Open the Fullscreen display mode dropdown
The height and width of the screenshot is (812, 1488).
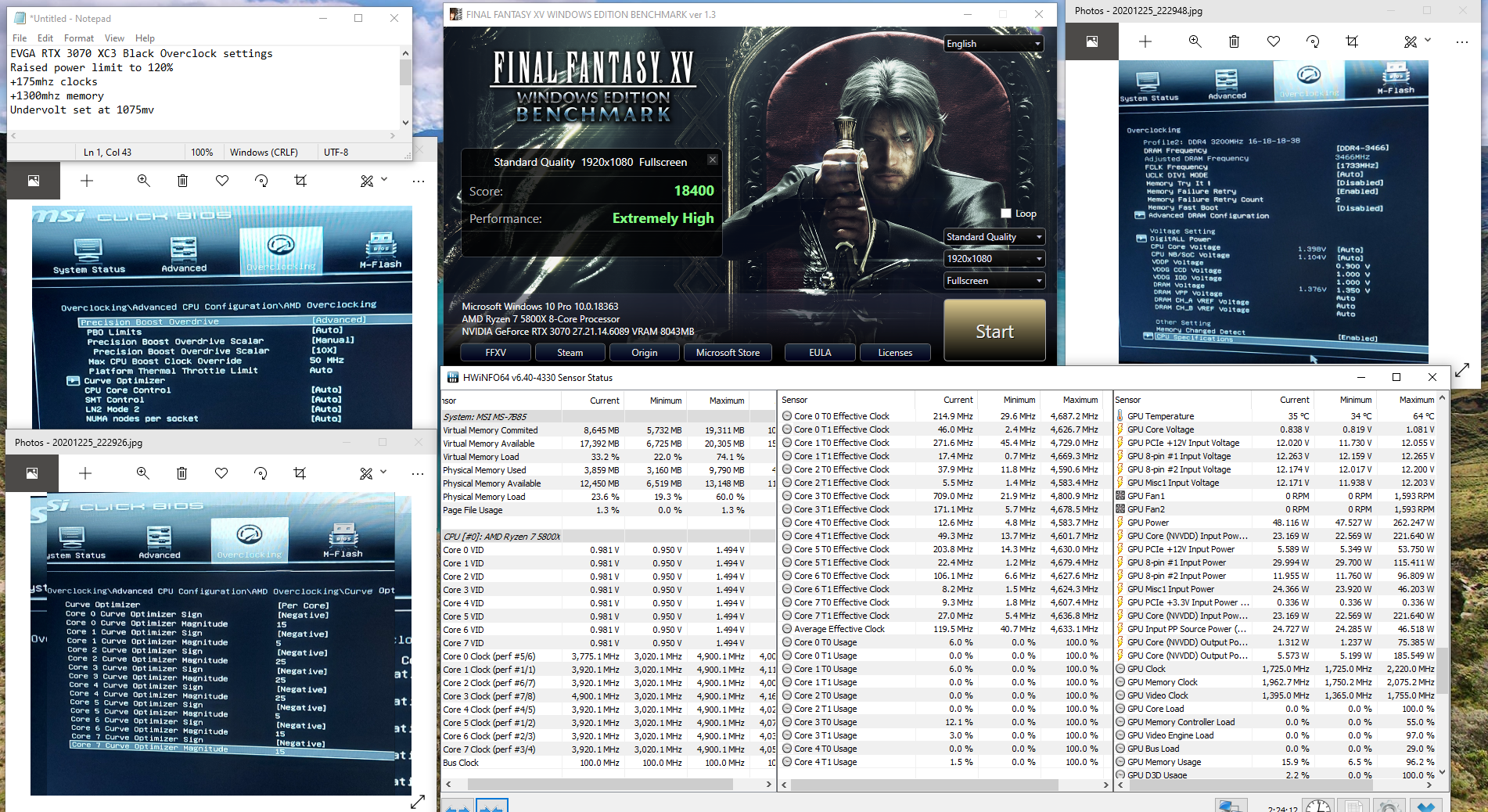click(994, 281)
